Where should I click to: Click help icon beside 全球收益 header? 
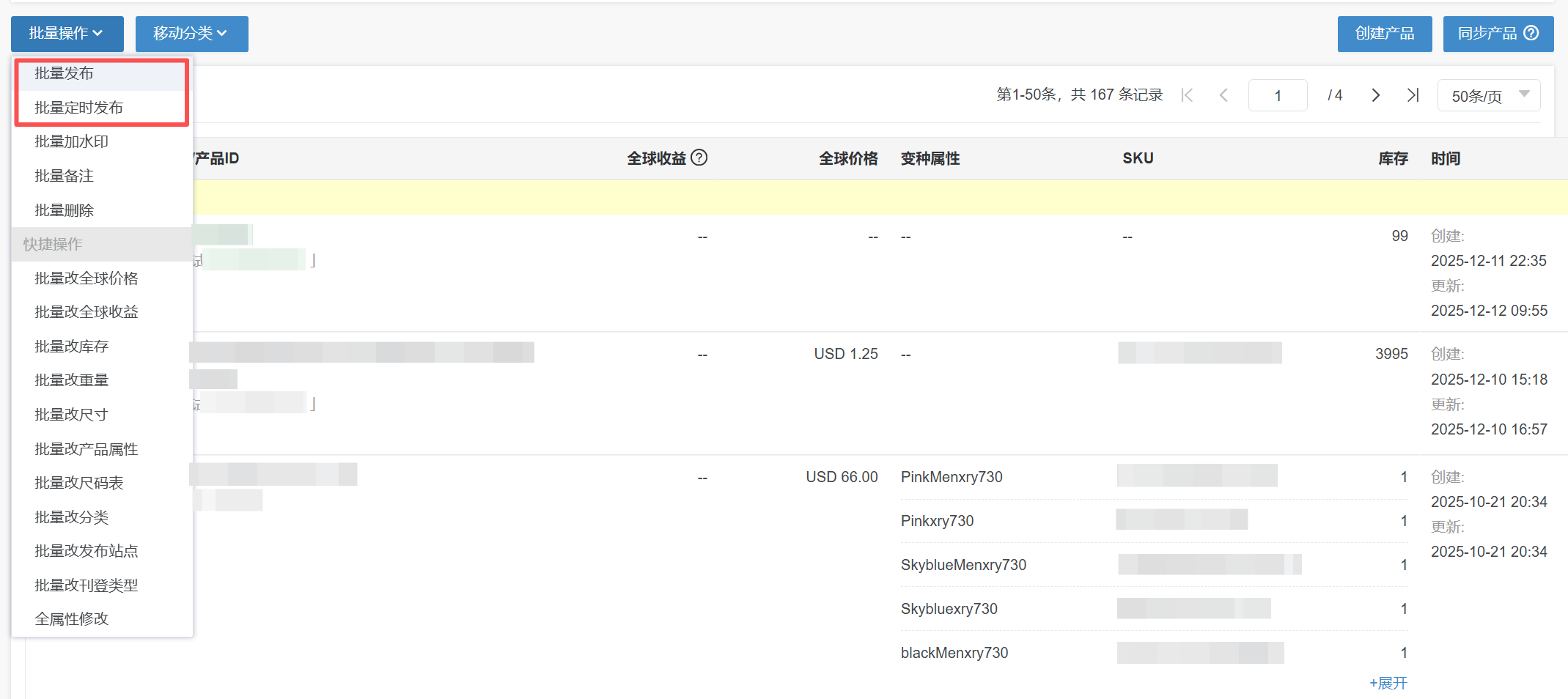pos(699,158)
